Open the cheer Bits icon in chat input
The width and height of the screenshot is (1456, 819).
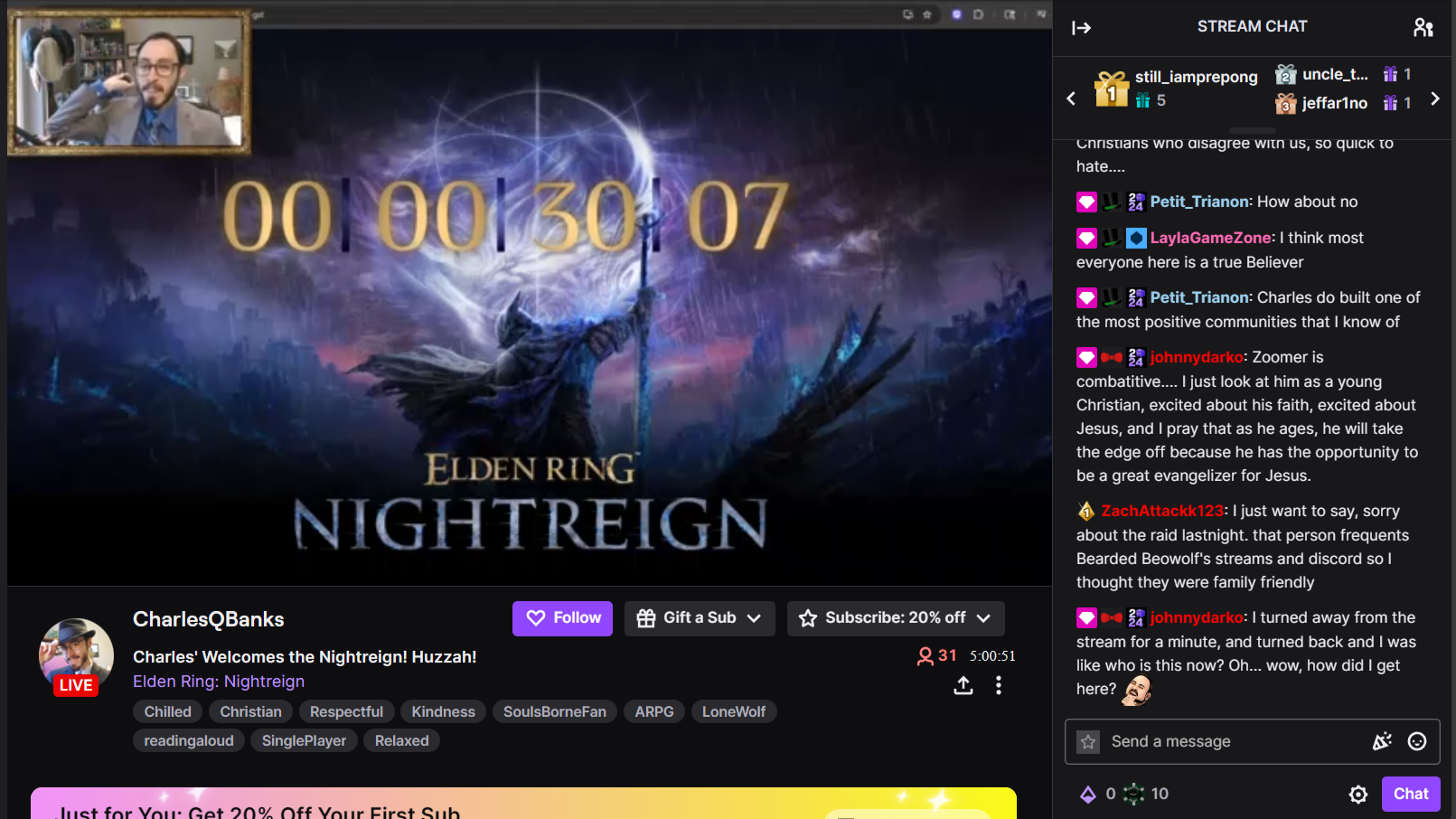[1382, 742]
